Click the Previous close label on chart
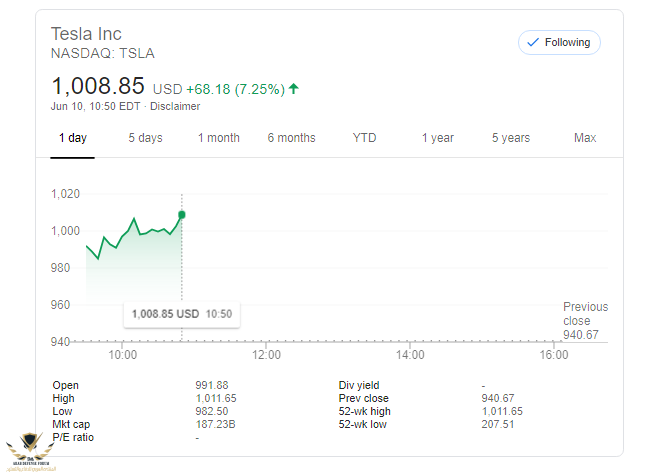Screen dimensions: 654x473 coord(585,314)
